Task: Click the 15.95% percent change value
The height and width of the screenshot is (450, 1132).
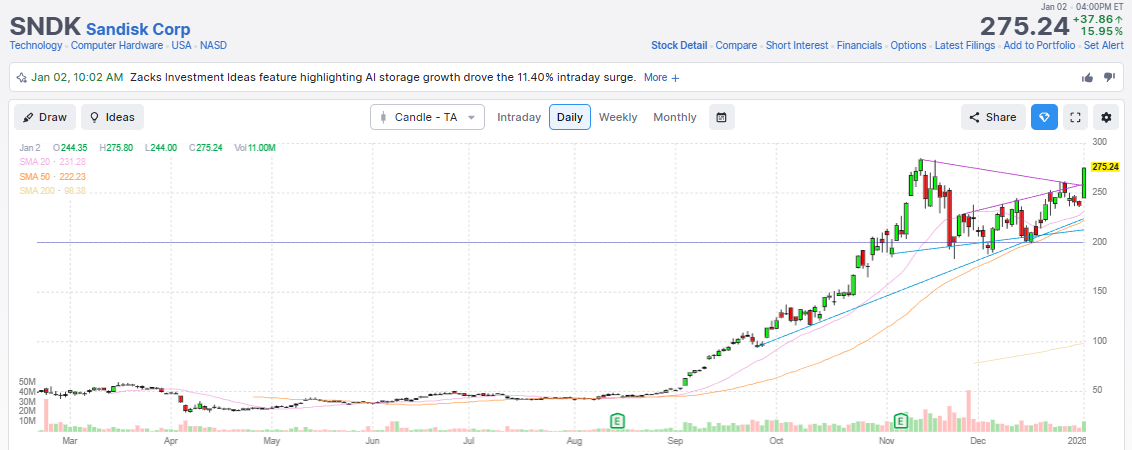Action: [x=1102, y=31]
